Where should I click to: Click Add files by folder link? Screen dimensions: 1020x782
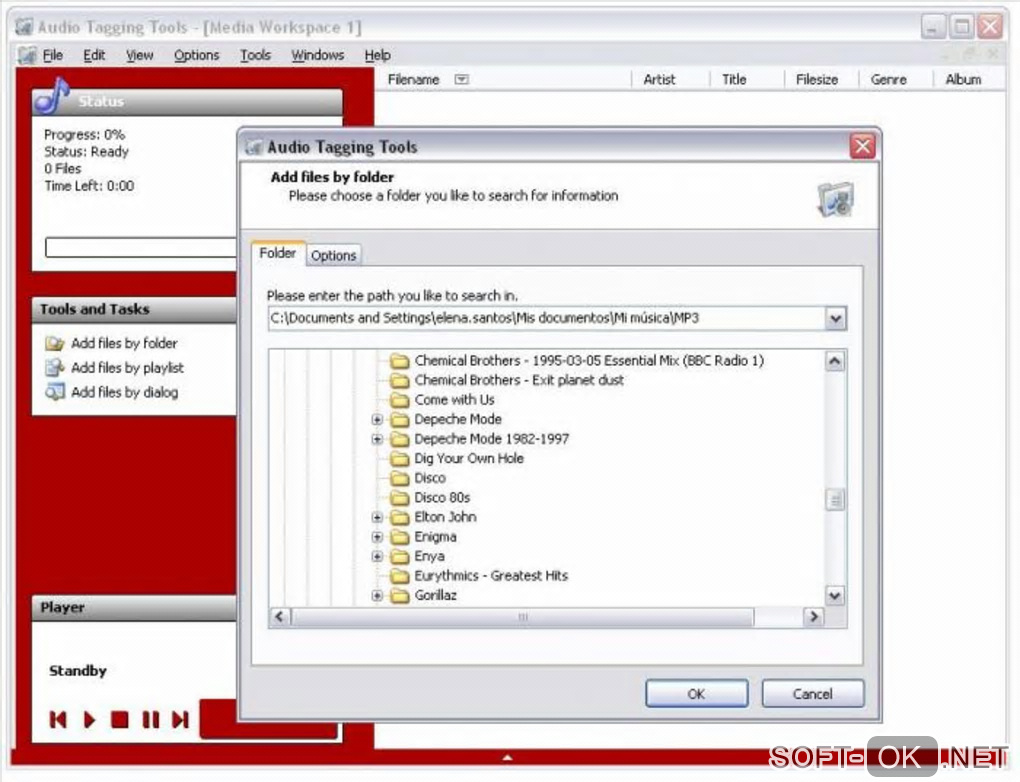point(124,343)
